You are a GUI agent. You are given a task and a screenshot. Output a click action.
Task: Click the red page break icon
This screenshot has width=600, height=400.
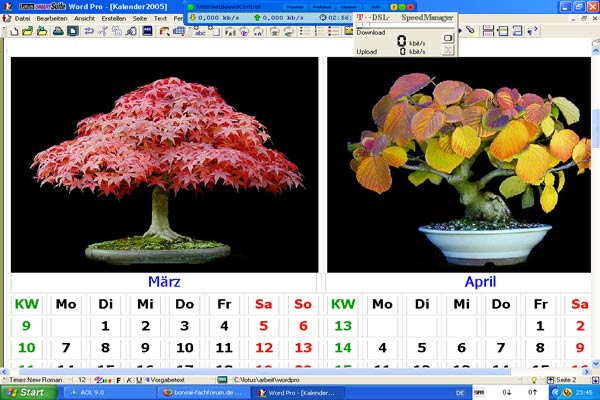coord(488,31)
